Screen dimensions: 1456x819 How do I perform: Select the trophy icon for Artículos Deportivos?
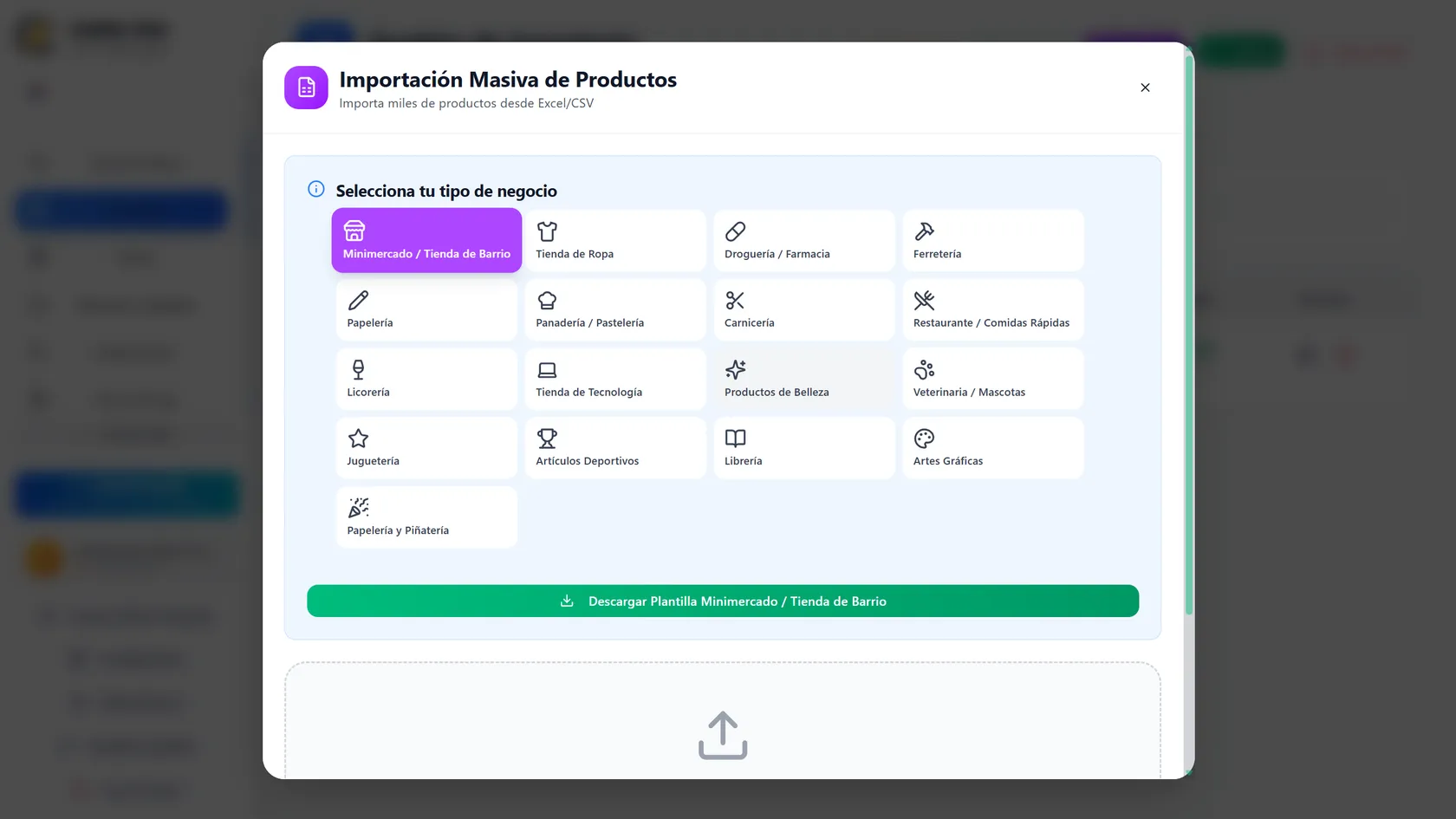pos(547,439)
